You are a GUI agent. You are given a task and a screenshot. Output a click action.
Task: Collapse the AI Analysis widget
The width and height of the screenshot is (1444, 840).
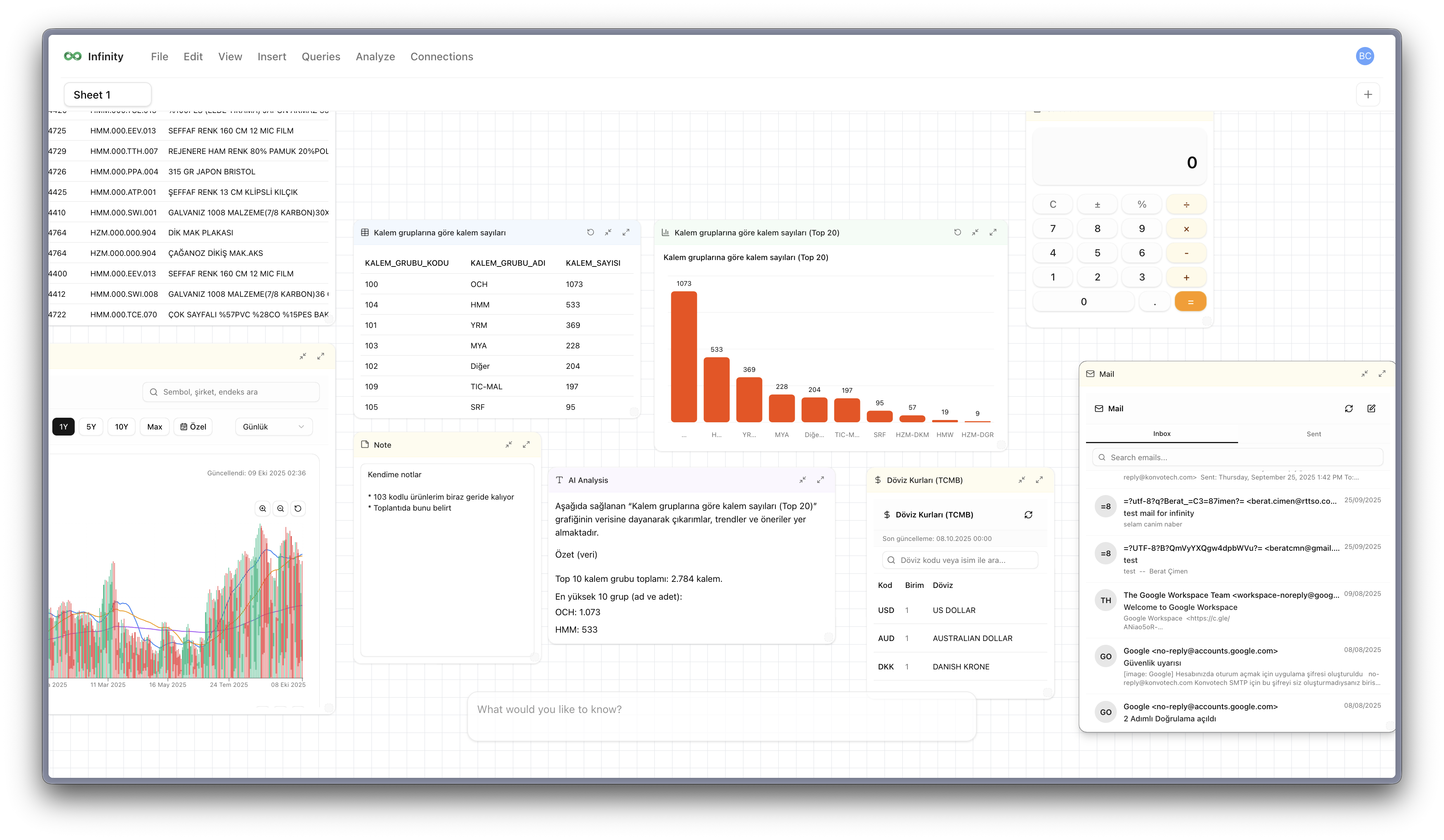tap(802, 480)
